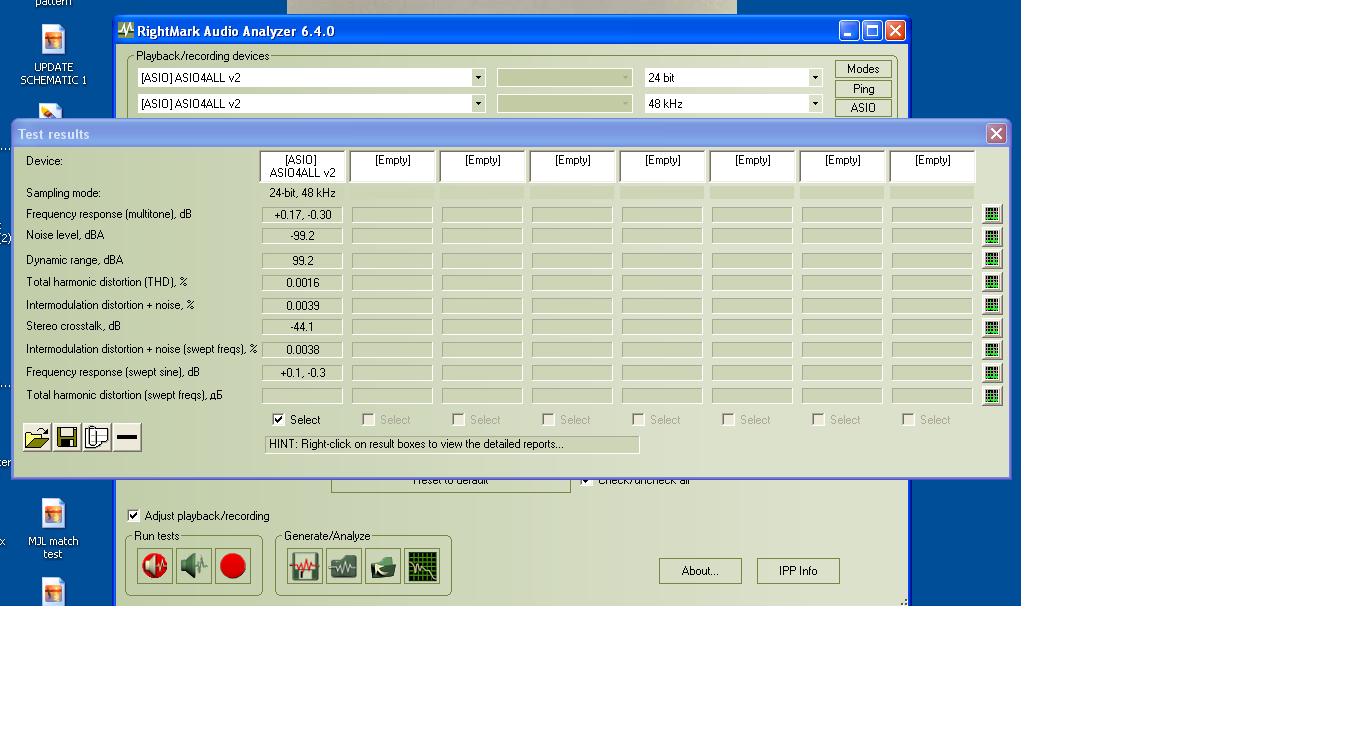Click the playback-only speaker test icon
The image size is (1368, 734).
194,566
